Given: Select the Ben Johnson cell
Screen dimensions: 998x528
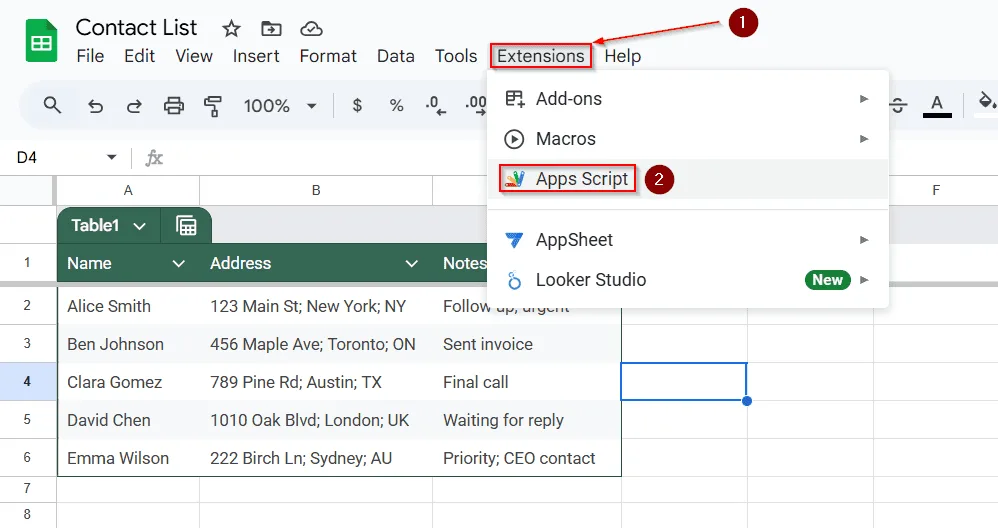Looking at the screenshot, I should click(x=128, y=344).
